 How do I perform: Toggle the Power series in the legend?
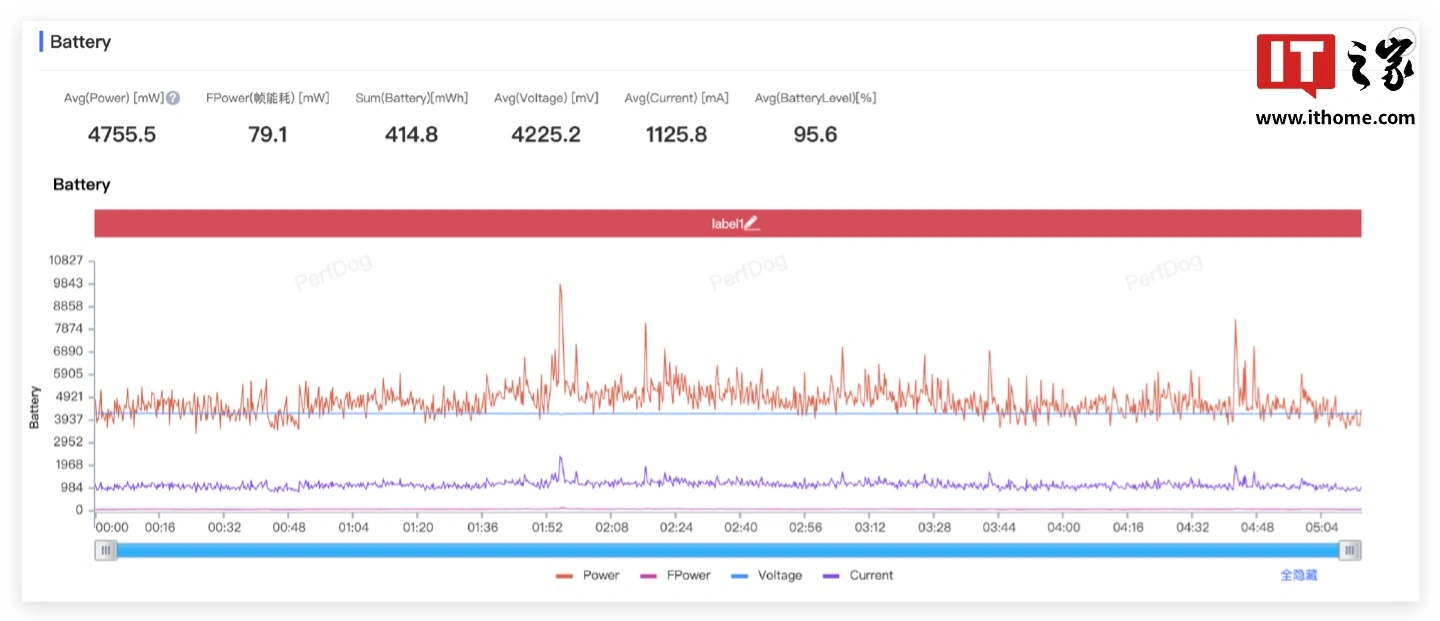(588, 576)
